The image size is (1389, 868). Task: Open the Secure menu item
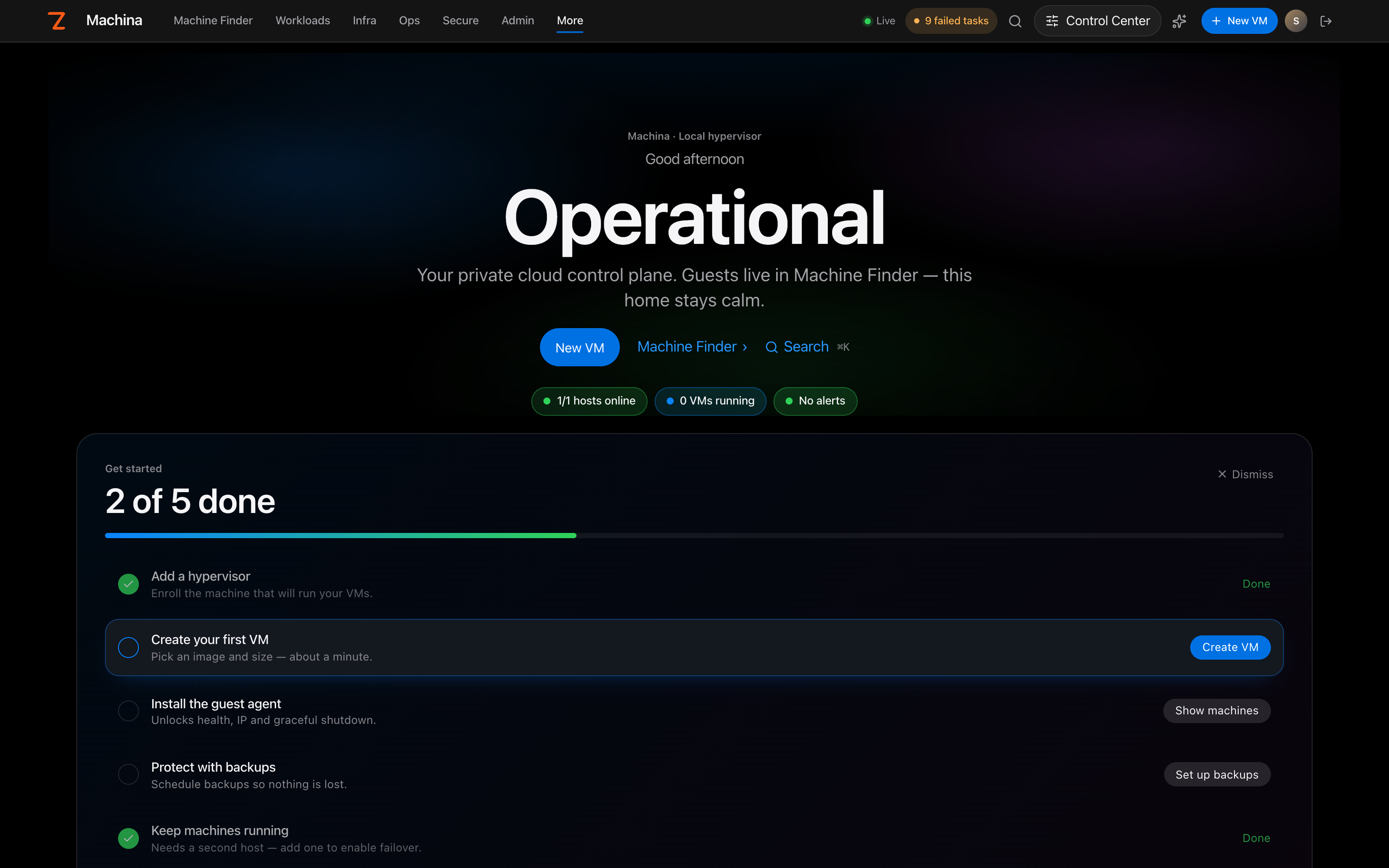pos(460,21)
